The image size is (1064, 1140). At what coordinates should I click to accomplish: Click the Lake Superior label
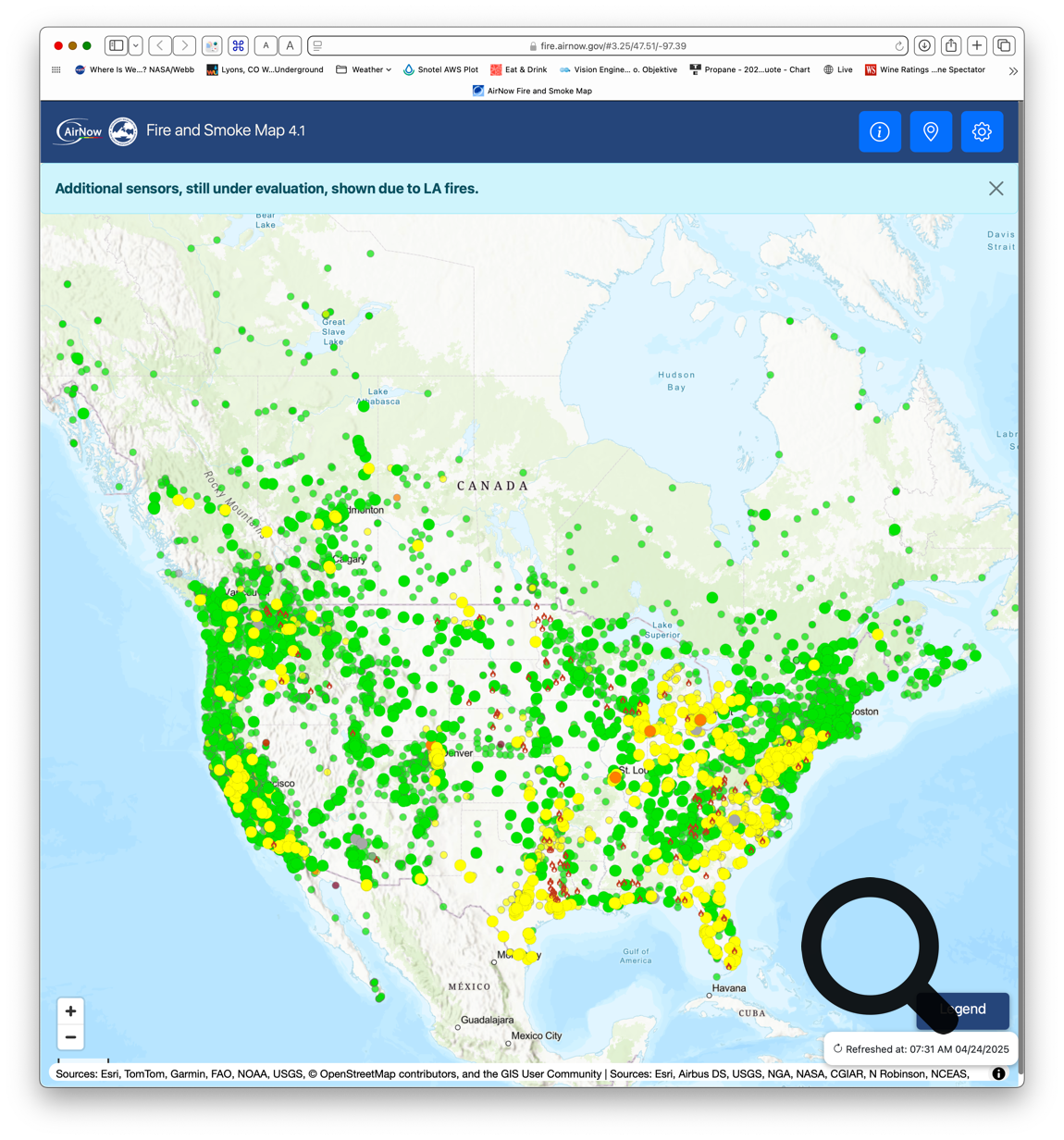click(662, 630)
